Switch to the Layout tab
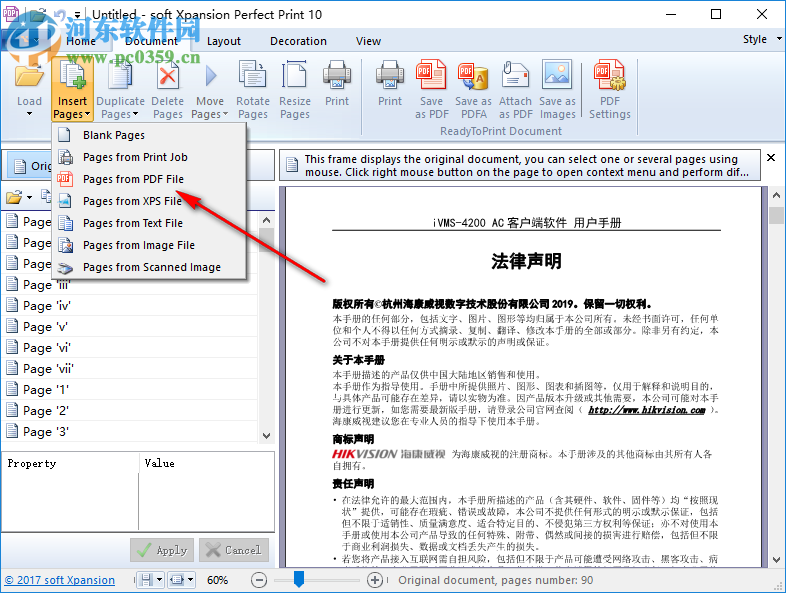 click(x=224, y=41)
